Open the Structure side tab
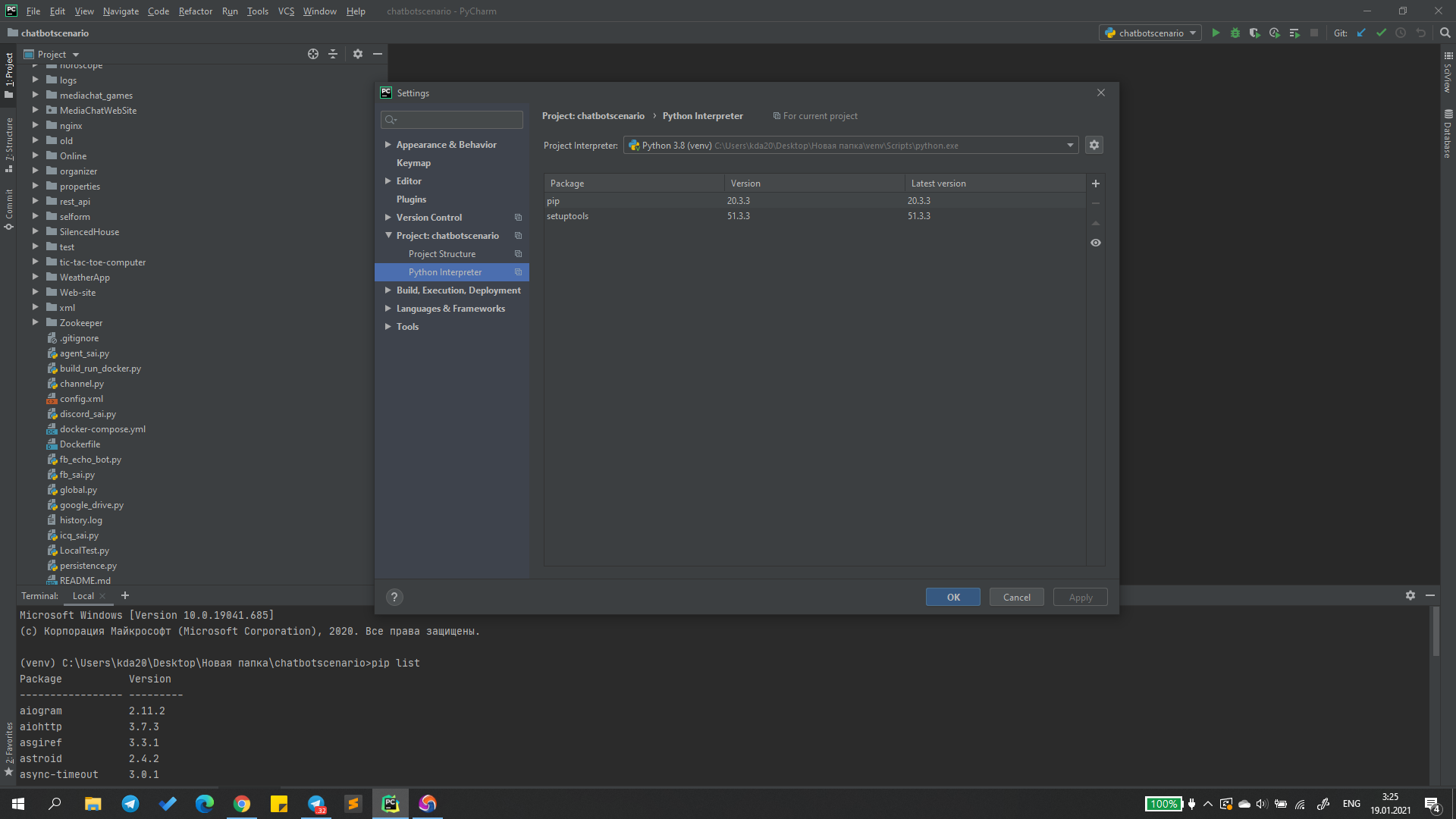Image resolution: width=1456 pixels, height=819 pixels. pyautogui.click(x=8, y=144)
